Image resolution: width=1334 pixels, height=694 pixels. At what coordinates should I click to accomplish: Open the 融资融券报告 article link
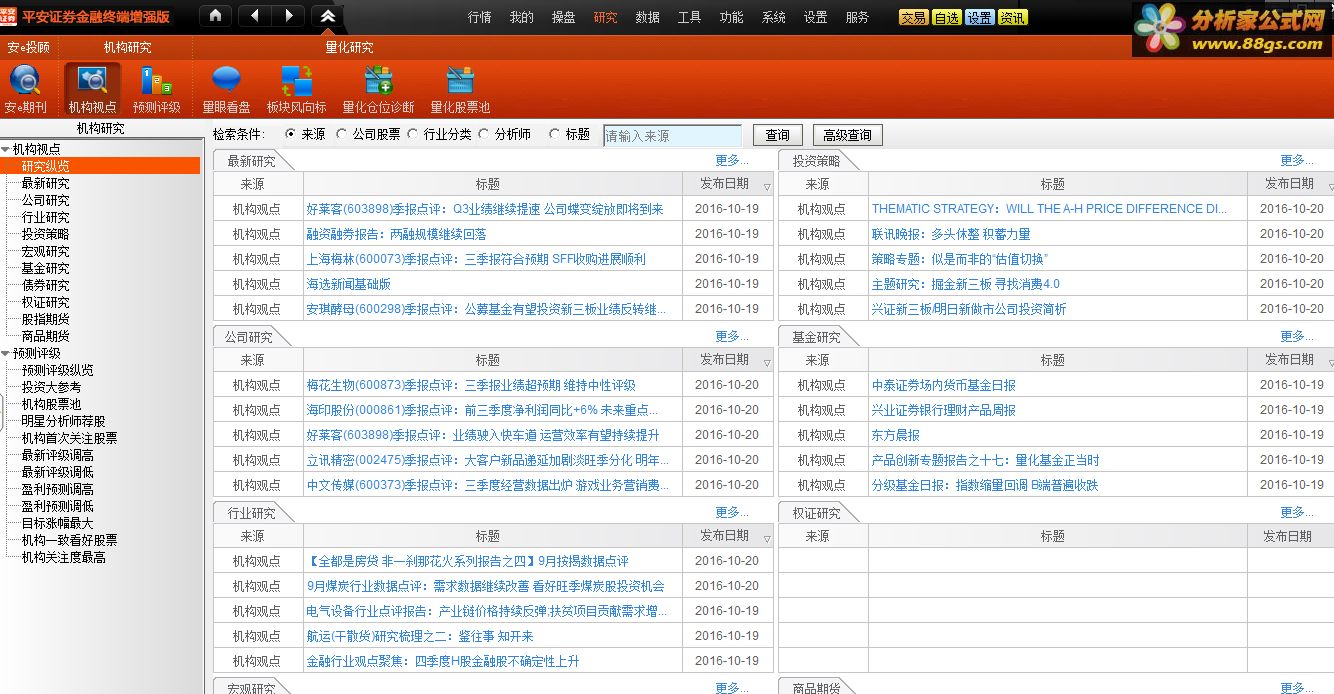[396, 234]
